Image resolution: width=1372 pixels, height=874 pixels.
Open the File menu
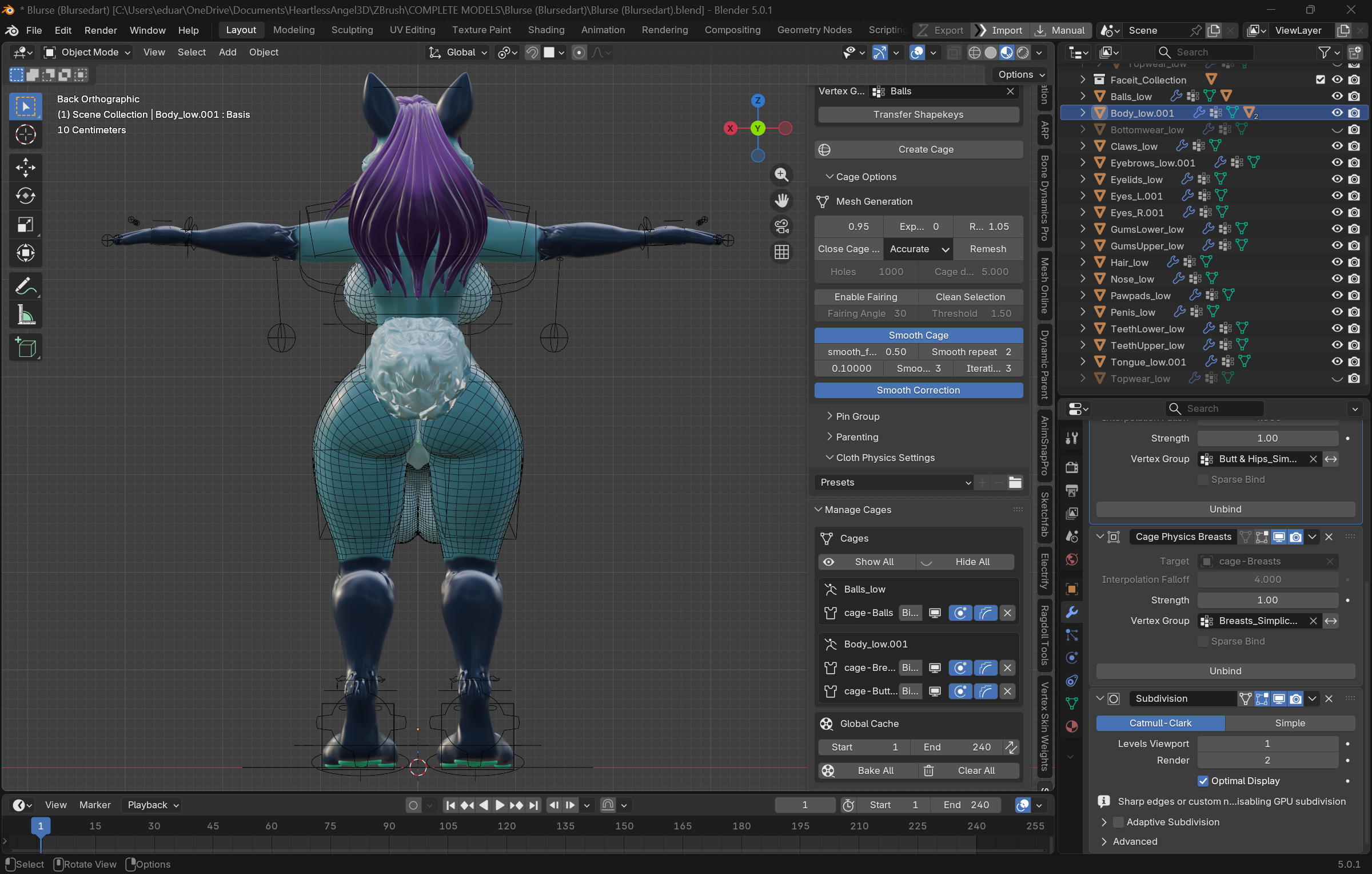34,30
